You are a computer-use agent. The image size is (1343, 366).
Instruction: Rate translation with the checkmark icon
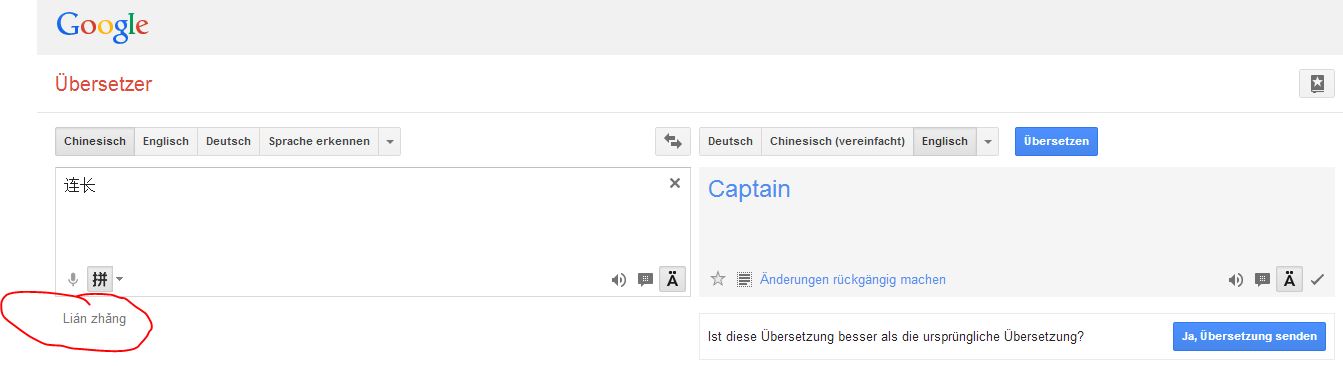[x=1317, y=280]
